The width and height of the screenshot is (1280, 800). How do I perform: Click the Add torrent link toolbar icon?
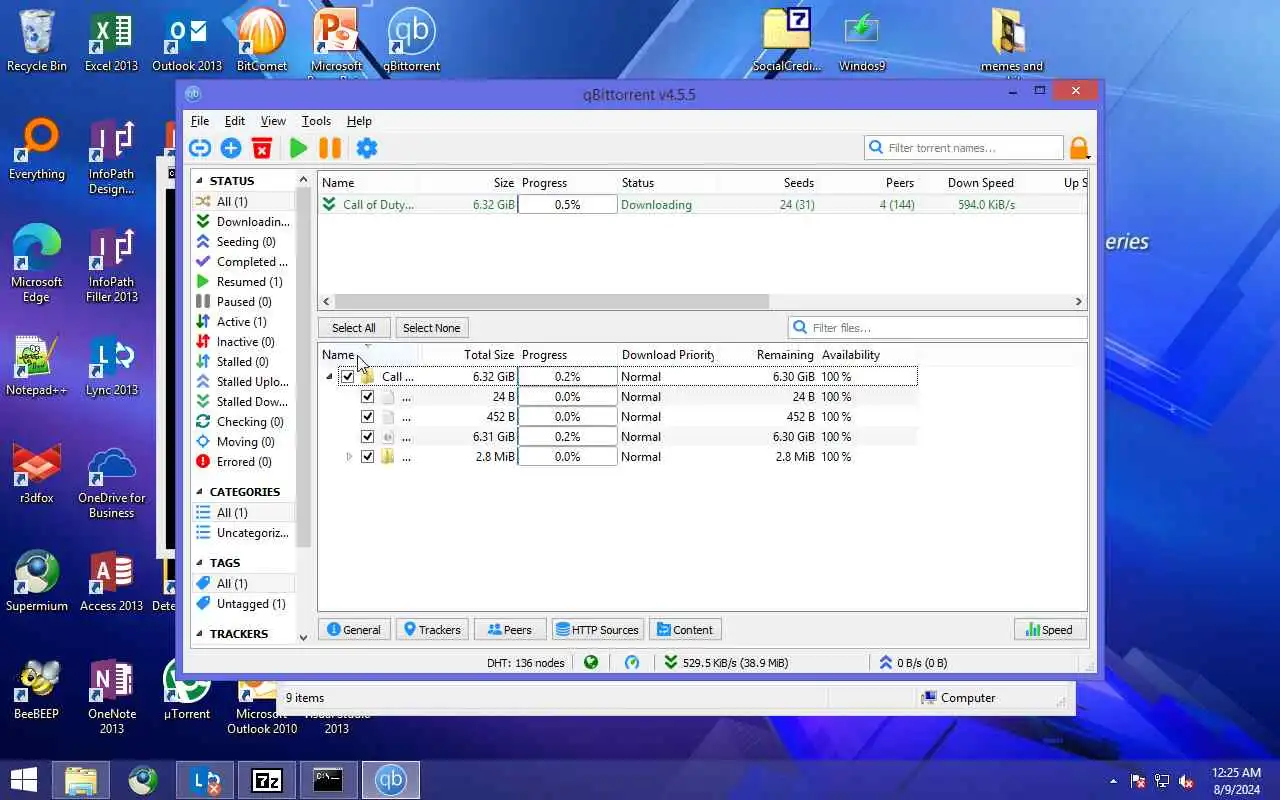(200, 148)
